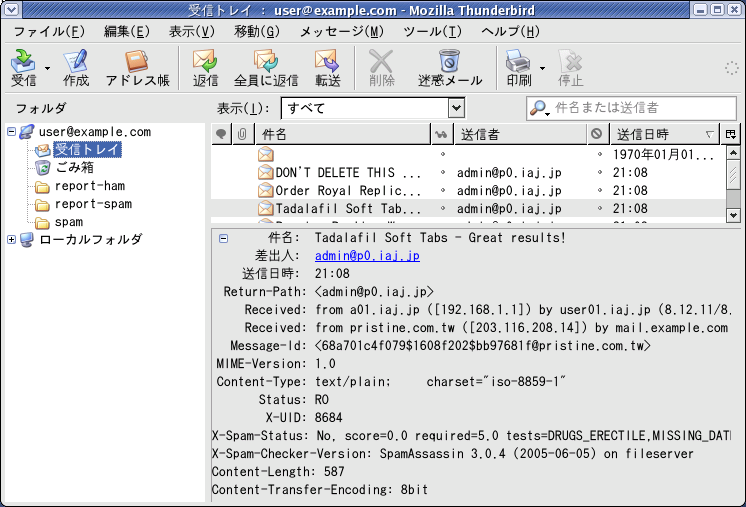Image resolution: width=746 pixels, height=507 pixels.
Task: Open the ヘルプ(H) menu
Action: [510, 31]
